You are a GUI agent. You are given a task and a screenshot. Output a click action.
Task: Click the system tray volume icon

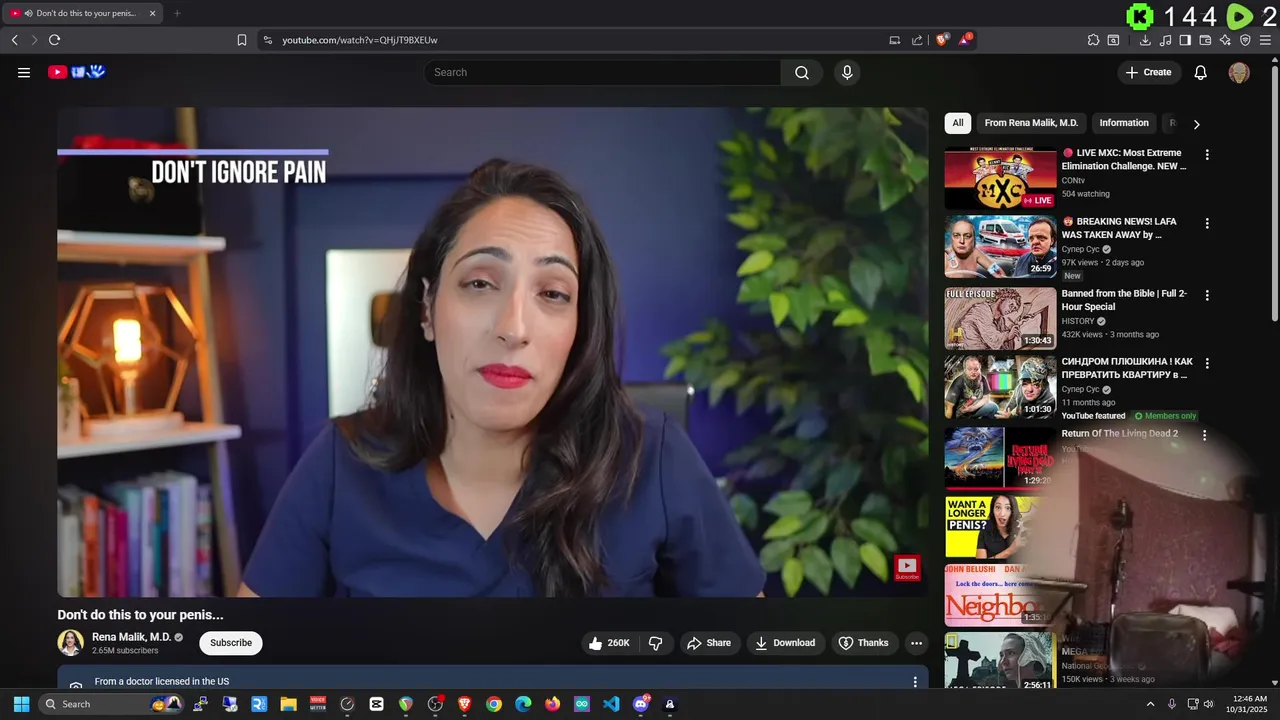1208,704
